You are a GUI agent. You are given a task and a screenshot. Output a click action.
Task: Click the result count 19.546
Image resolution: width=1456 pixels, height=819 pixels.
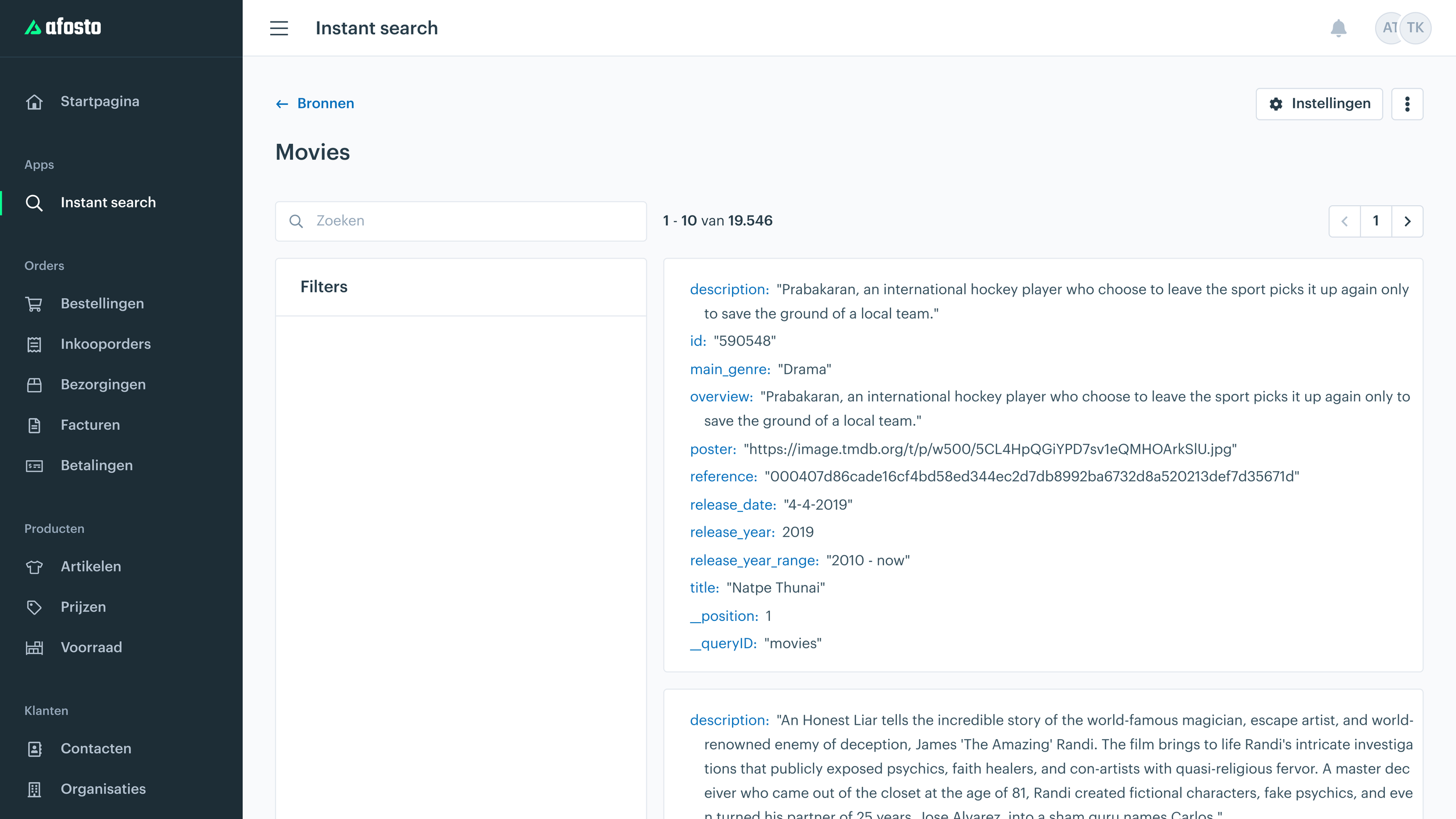pyautogui.click(x=750, y=221)
